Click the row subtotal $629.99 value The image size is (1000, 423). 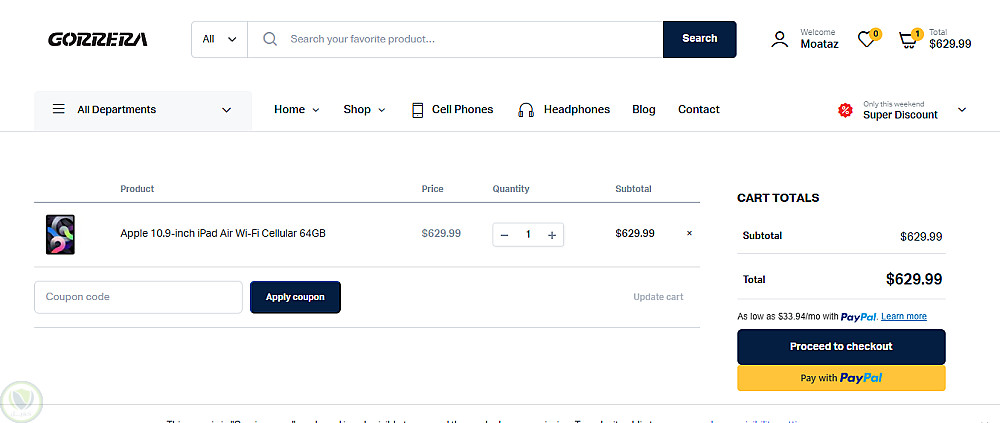635,234
